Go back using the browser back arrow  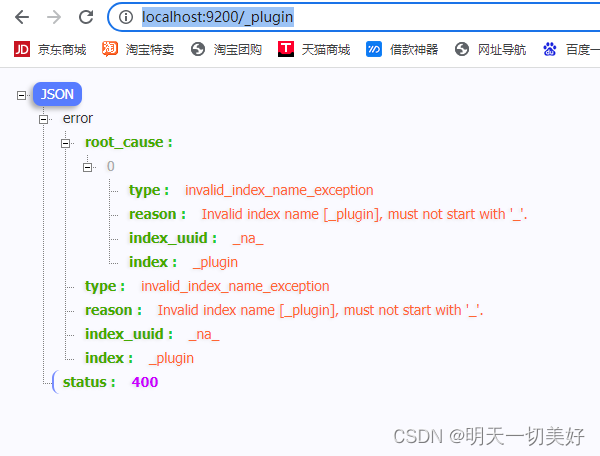[22, 17]
